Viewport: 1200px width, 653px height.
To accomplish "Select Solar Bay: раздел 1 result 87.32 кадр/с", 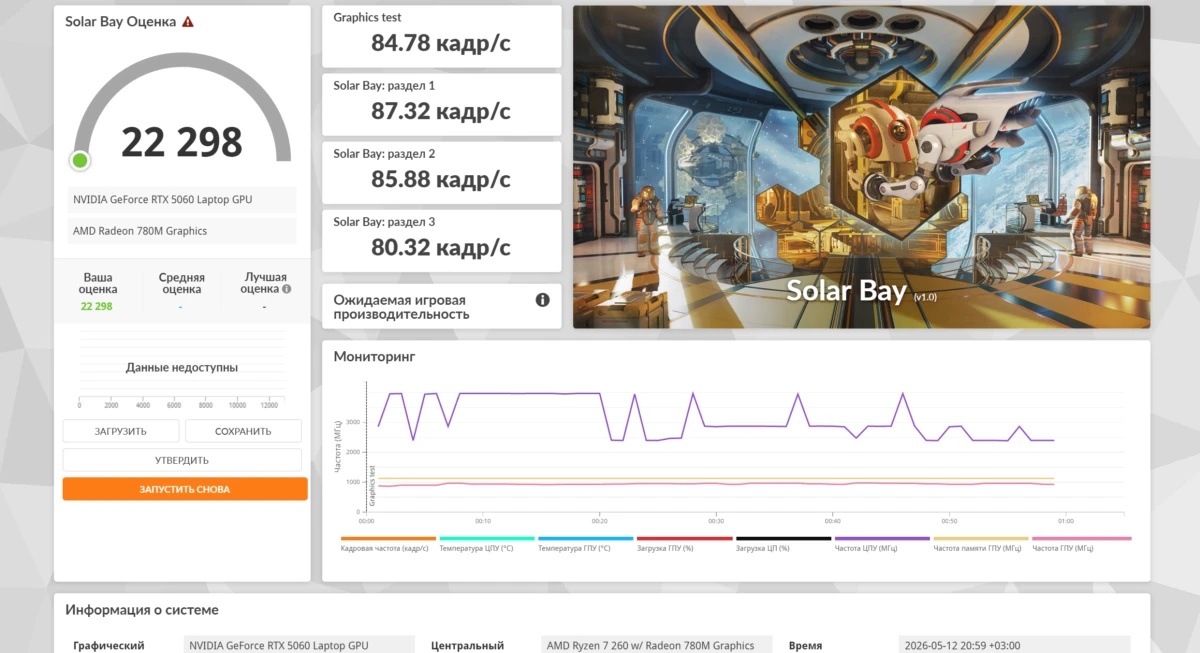I will 441,104.
